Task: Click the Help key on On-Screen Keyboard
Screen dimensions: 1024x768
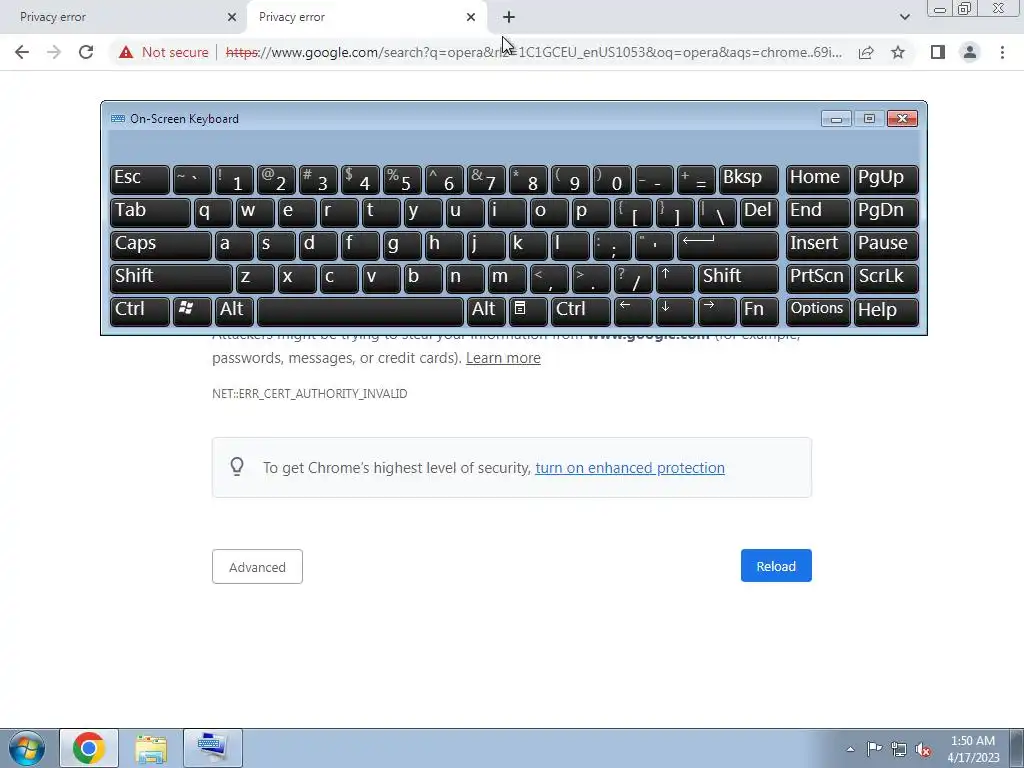Action: point(886,312)
